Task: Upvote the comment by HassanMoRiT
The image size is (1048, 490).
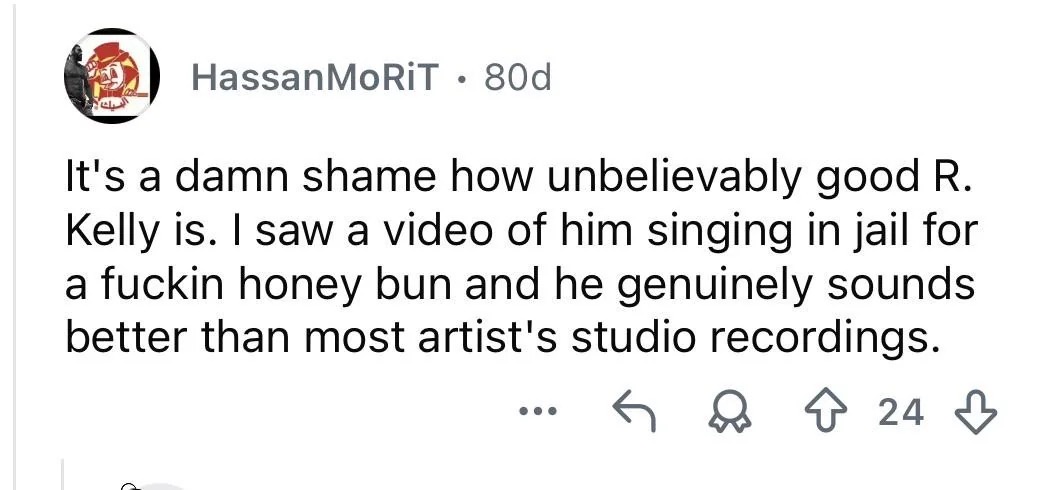Action: [825, 412]
